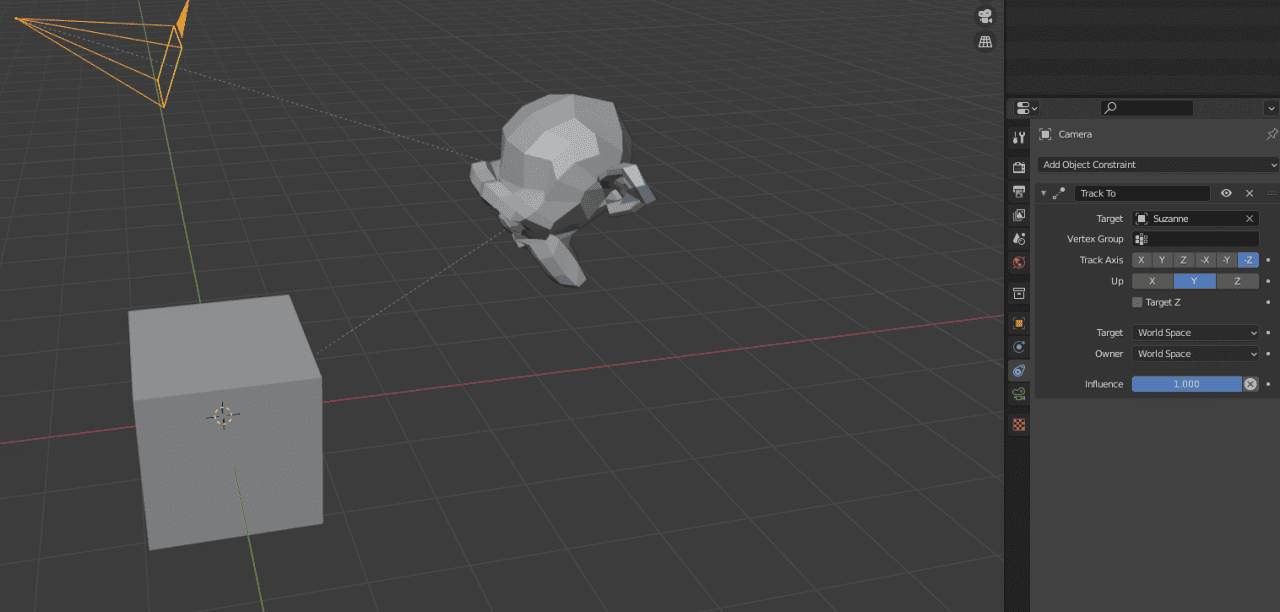Open the Add Object Constraint menu
Screen dimensions: 1280x612
point(1155,164)
